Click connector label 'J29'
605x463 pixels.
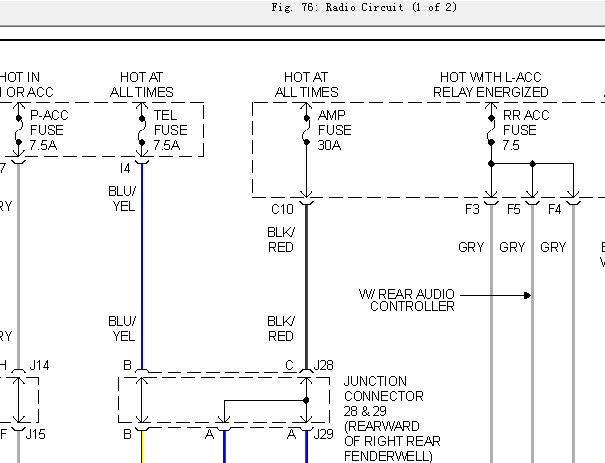tap(323, 434)
